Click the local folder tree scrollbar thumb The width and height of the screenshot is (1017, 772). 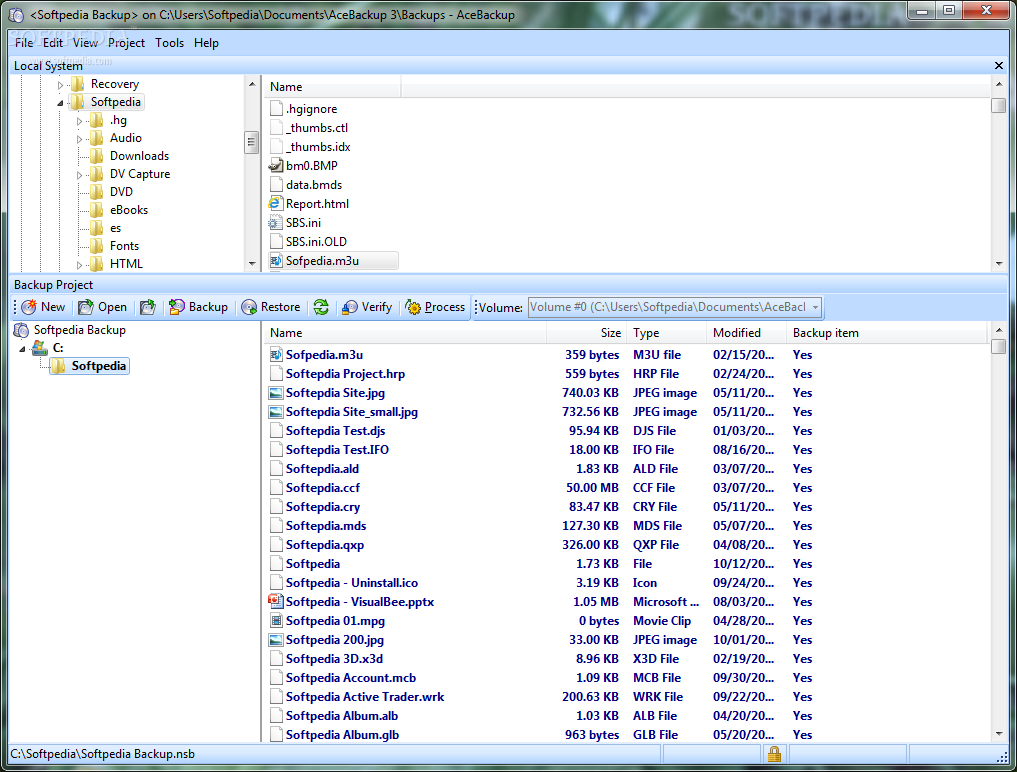click(252, 142)
